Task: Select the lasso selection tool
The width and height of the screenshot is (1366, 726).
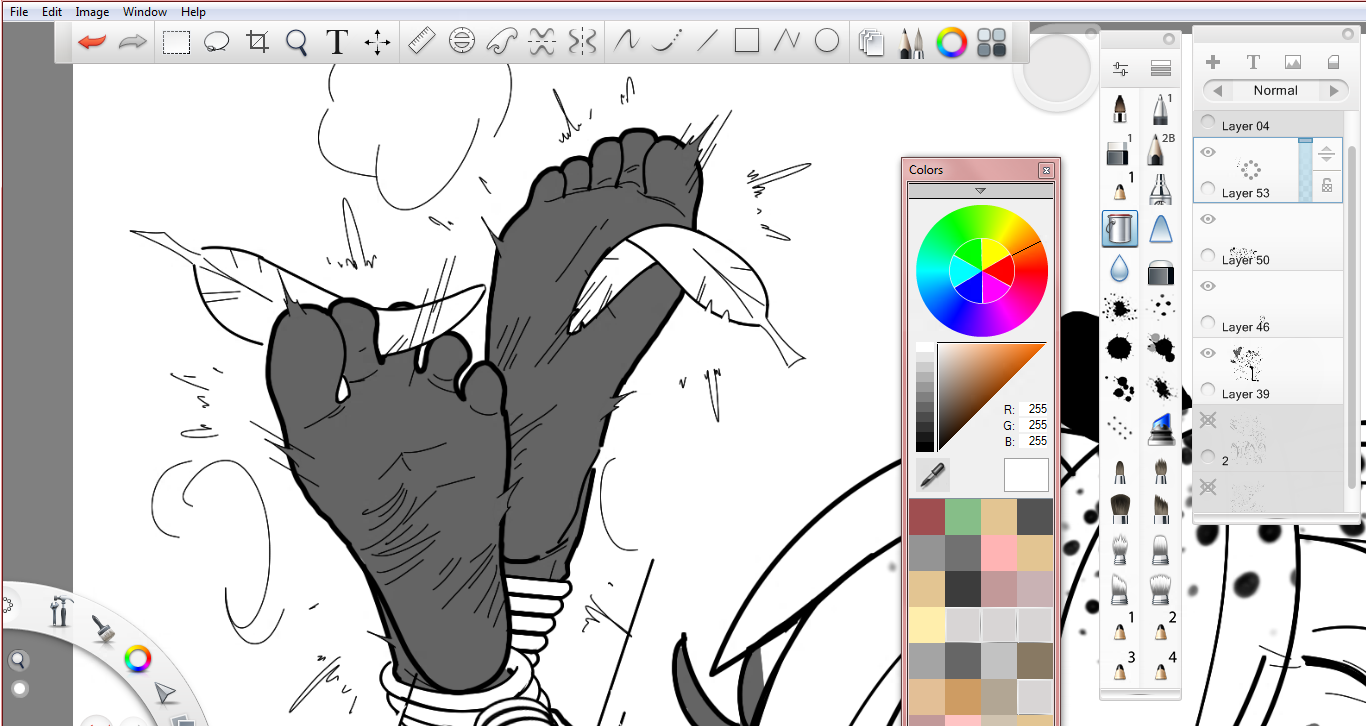Action: point(217,42)
